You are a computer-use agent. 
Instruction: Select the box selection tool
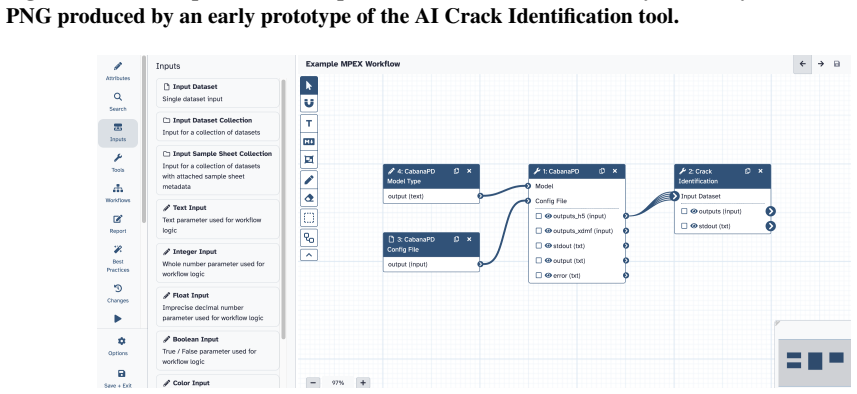pyautogui.click(x=309, y=219)
